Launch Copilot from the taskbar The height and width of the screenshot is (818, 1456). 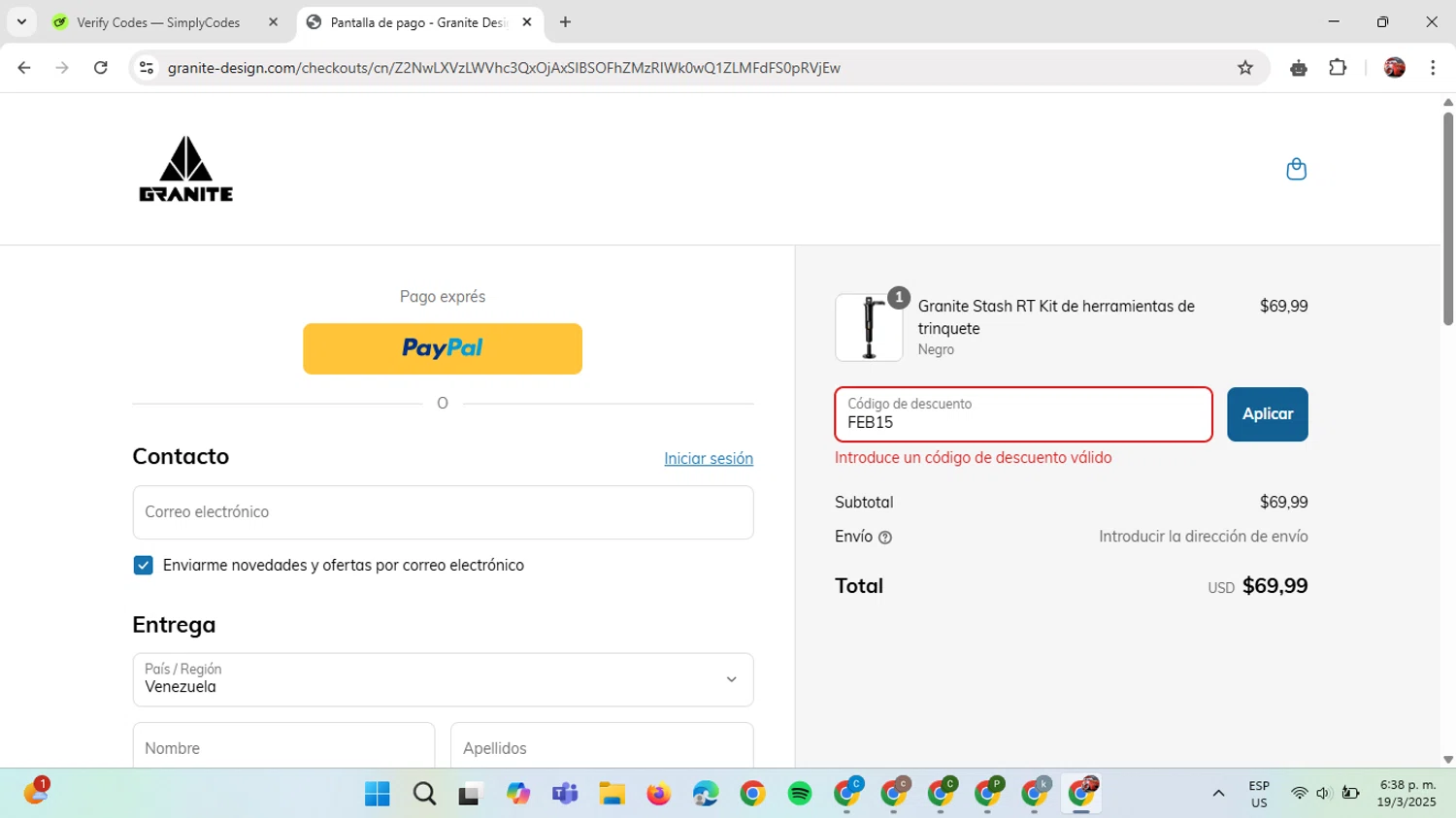point(518,794)
